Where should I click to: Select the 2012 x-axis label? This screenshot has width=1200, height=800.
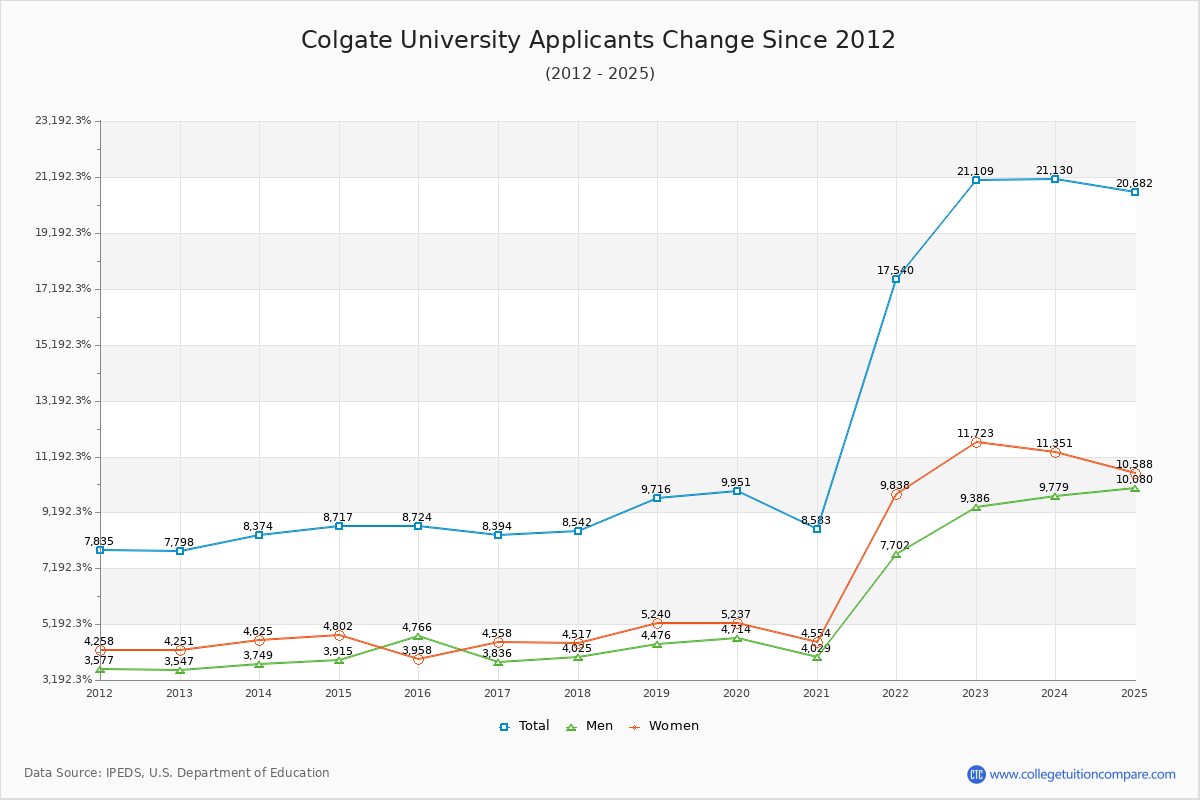pyautogui.click(x=97, y=691)
